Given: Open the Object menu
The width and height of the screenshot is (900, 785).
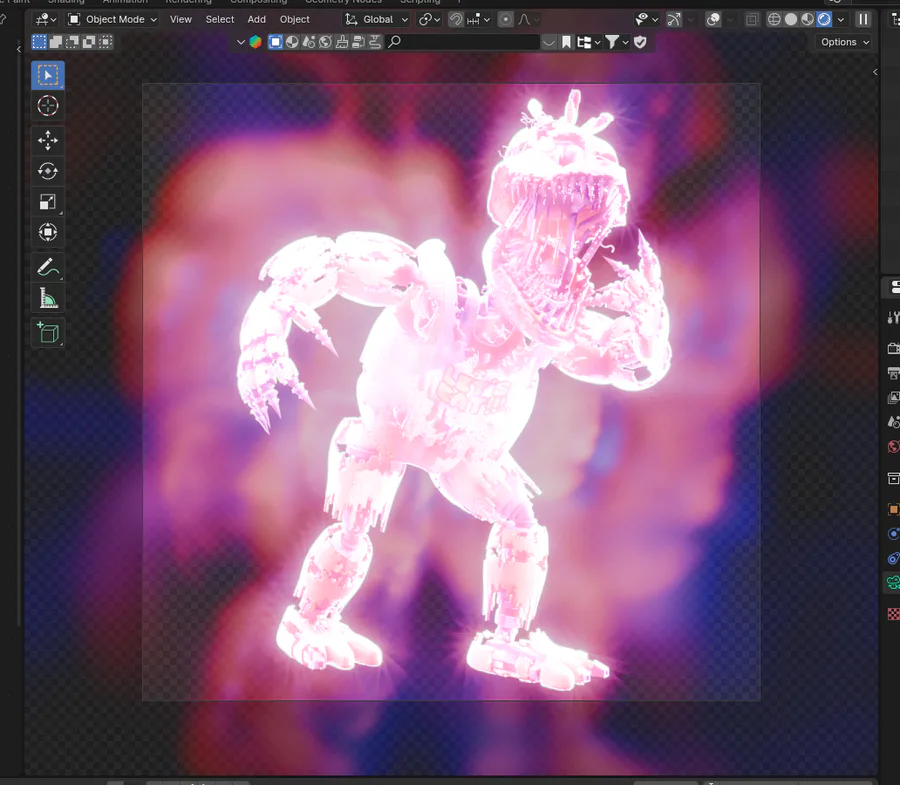Looking at the screenshot, I should [294, 20].
